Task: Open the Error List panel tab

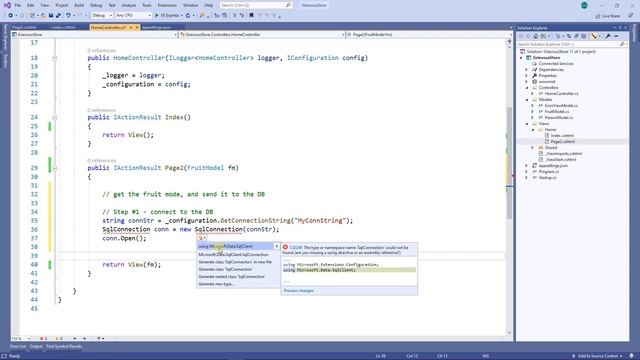Action: click(x=18, y=347)
